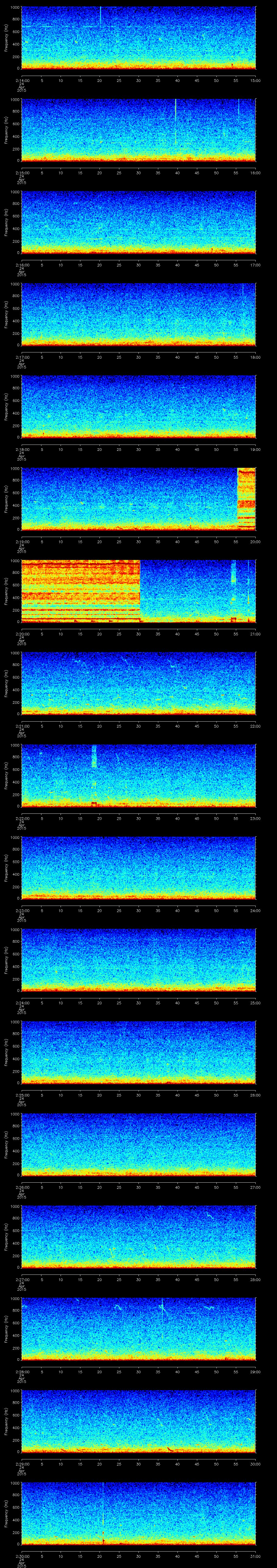Pick the spectrogram panel starting at 2:17:00
277x1568 pixels.
click(x=138, y=315)
